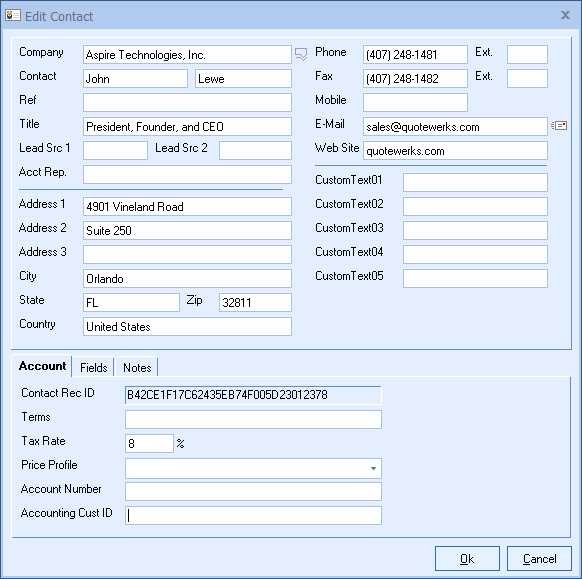This screenshot has height=579, width=582.
Task: Switch to the Account tab
Action: coord(42,366)
